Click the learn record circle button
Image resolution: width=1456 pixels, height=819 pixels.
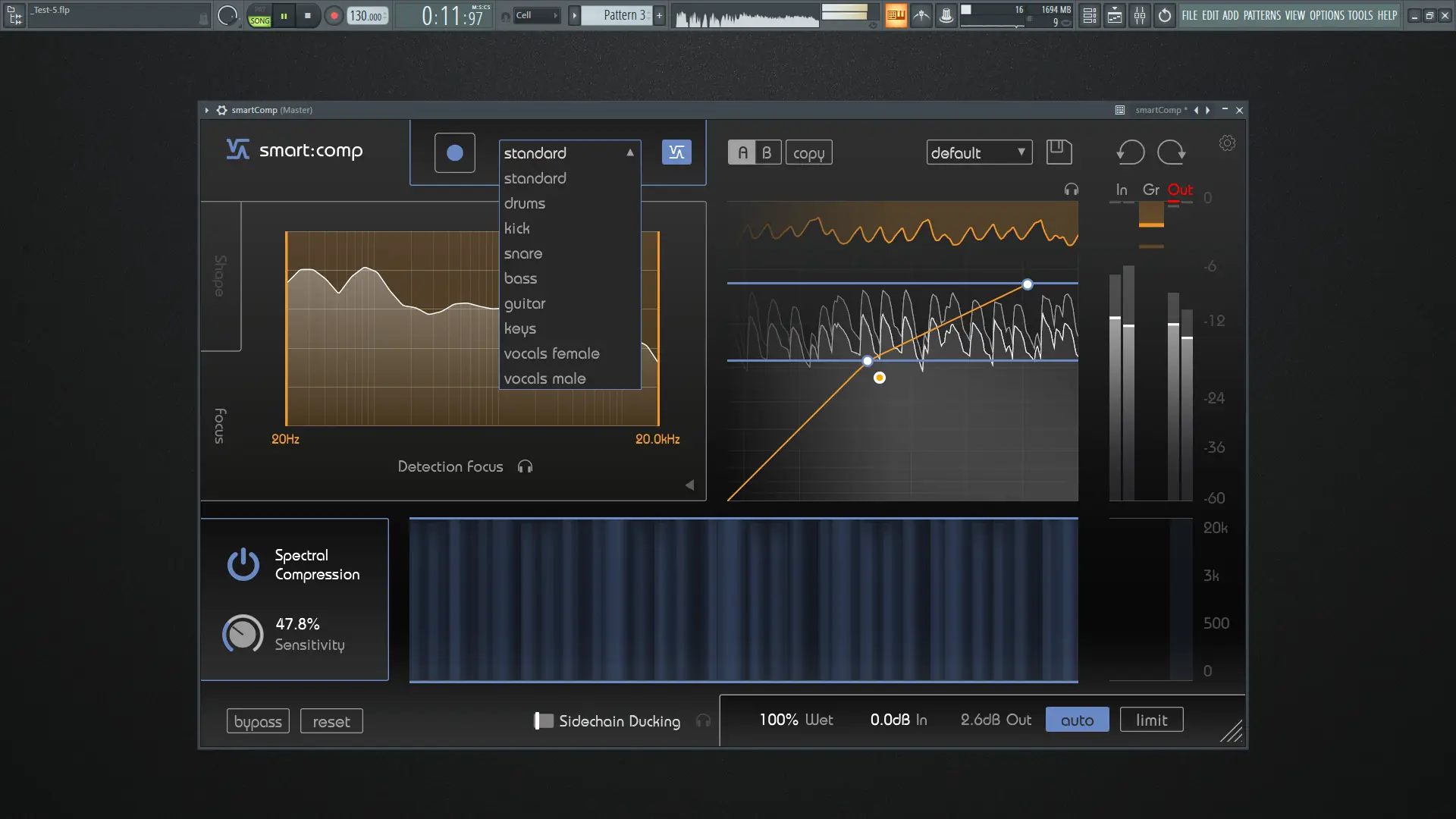(454, 153)
